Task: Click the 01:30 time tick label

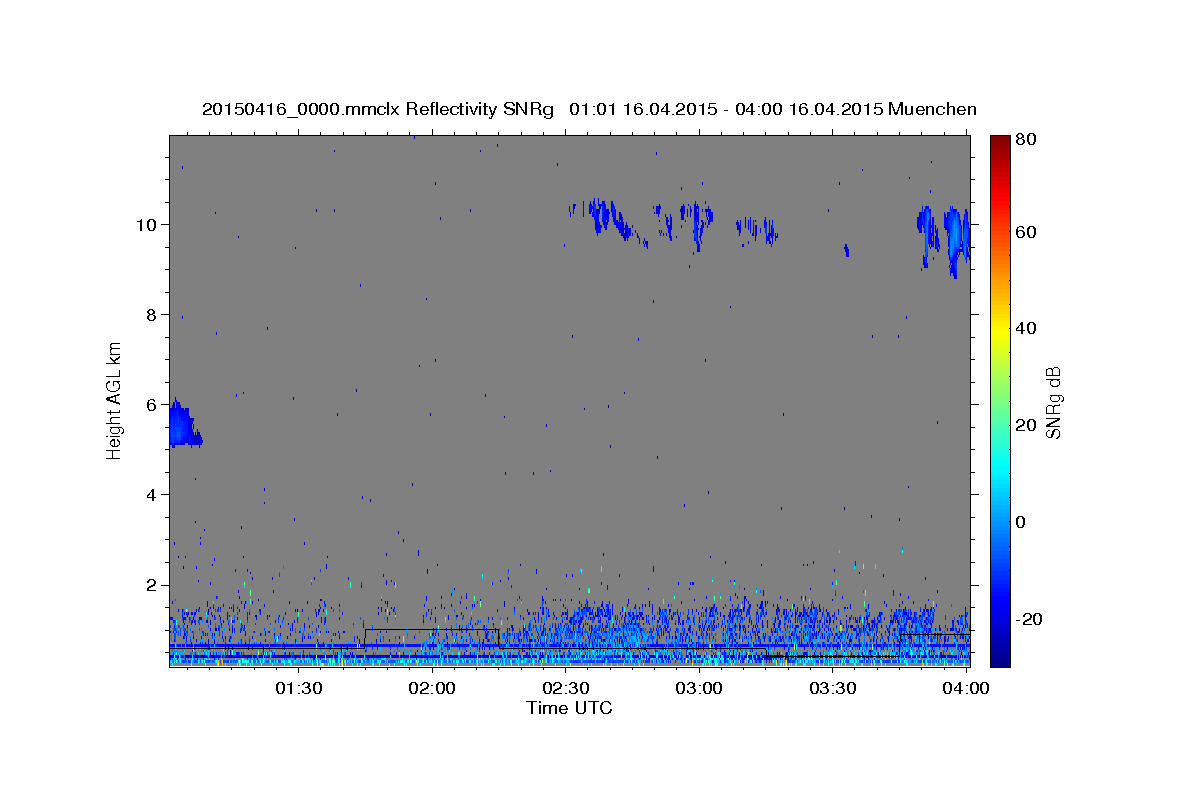Action: click(x=298, y=688)
